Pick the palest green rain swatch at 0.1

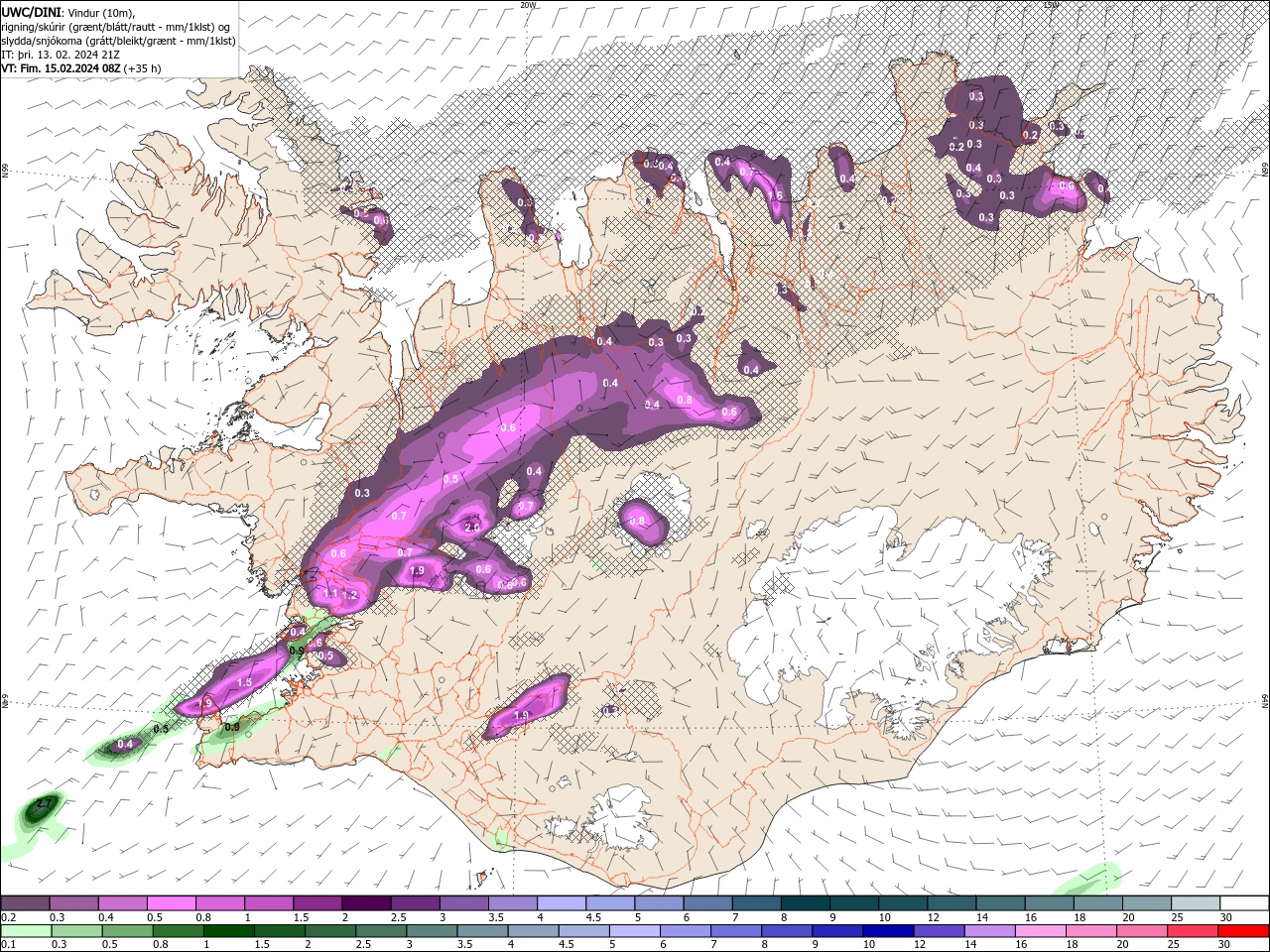pyautogui.click(x=26, y=930)
